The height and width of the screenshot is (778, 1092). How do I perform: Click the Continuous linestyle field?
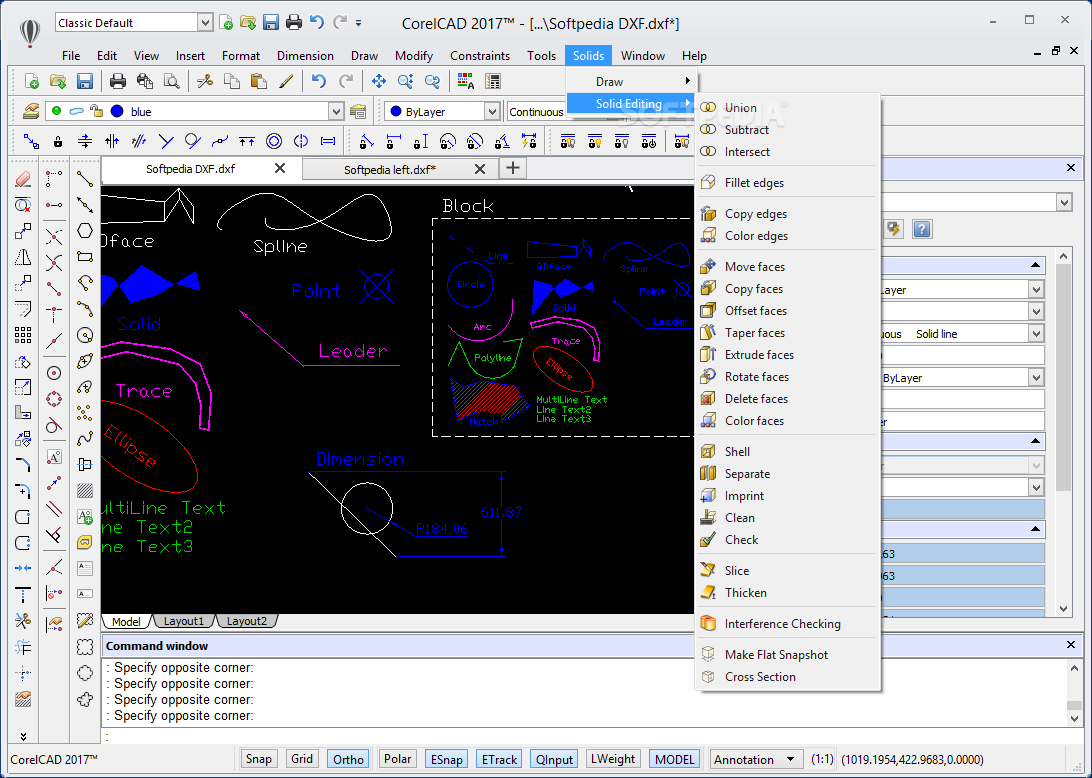point(536,111)
